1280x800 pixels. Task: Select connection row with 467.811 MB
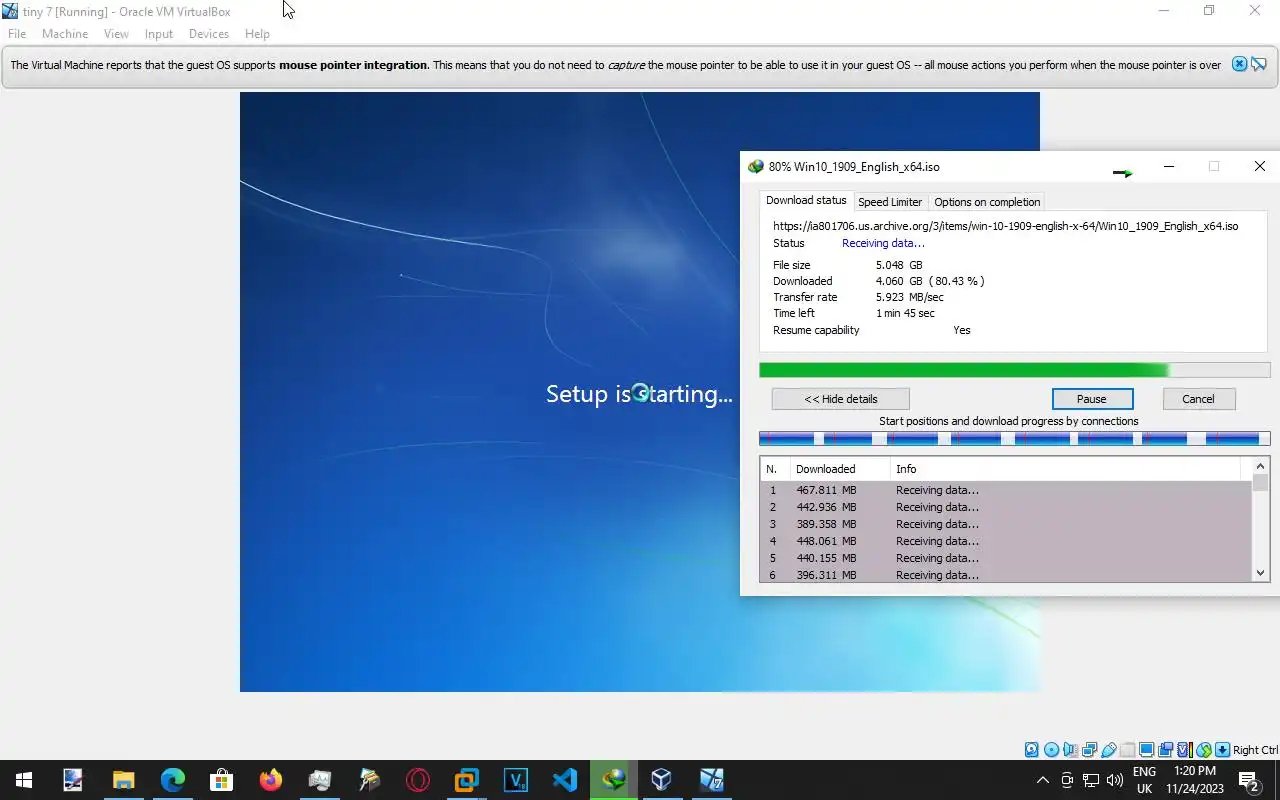click(x=1006, y=490)
